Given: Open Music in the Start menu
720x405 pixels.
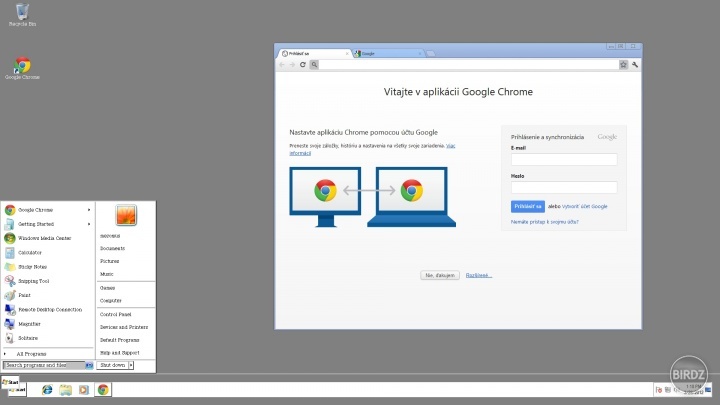Looking at the screenshot, I should point(107,274).
